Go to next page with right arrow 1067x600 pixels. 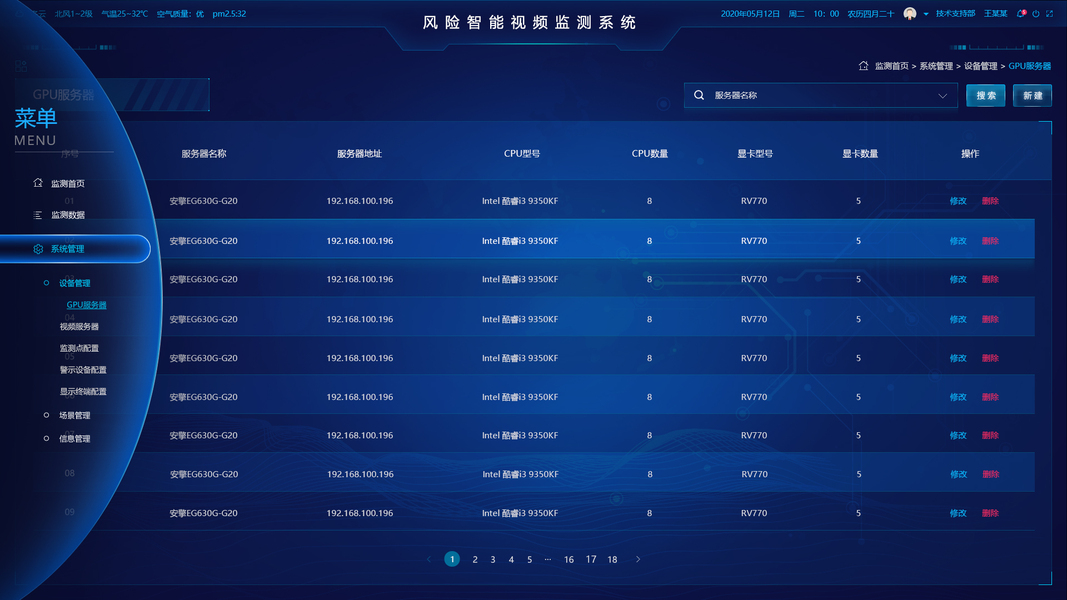pyautogui.click(x=638, y=559)
